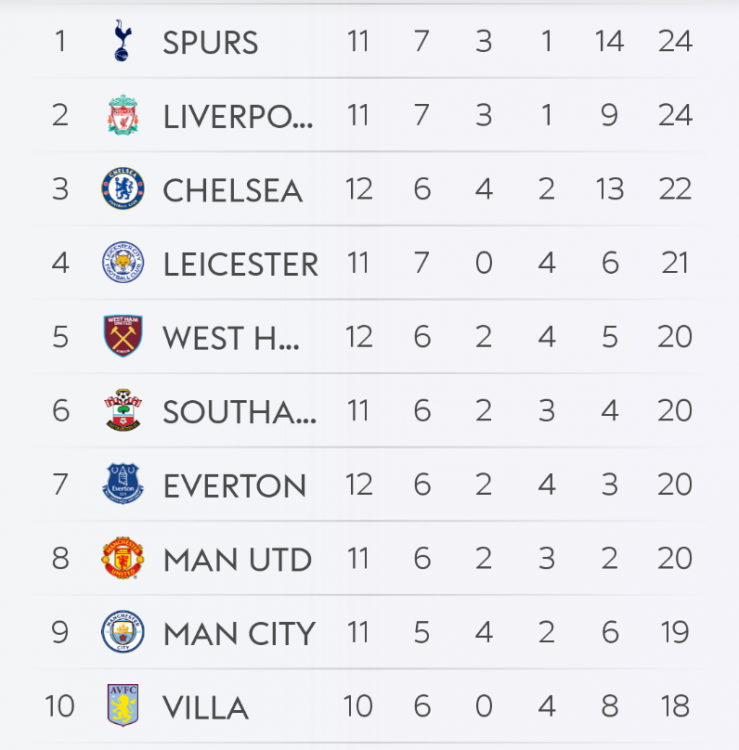The height and width of the screenshot is (750, 739).
Task: Select the LEICESTER team name
Action: (240, 264)
